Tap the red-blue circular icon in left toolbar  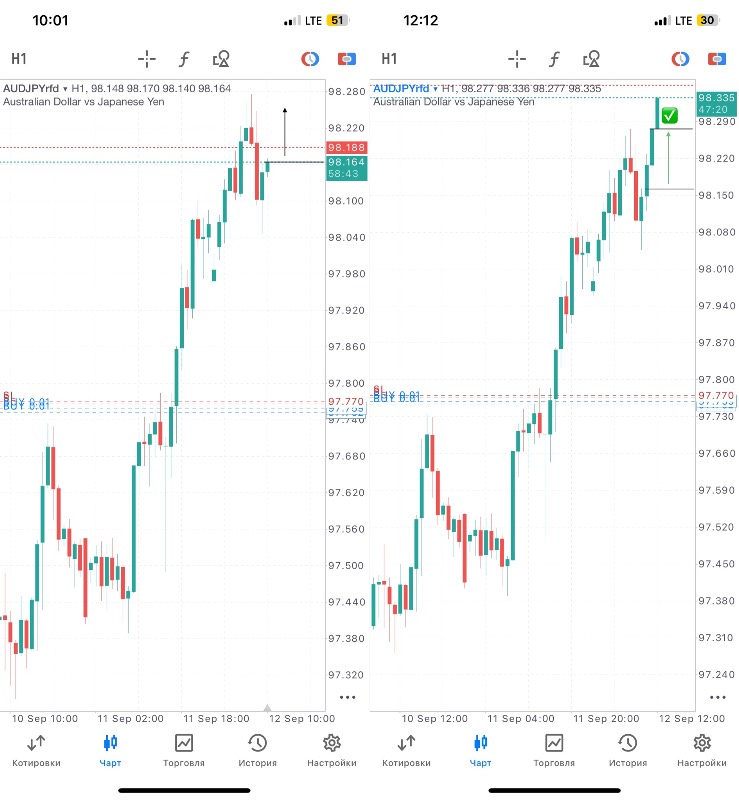click(311, 59)
